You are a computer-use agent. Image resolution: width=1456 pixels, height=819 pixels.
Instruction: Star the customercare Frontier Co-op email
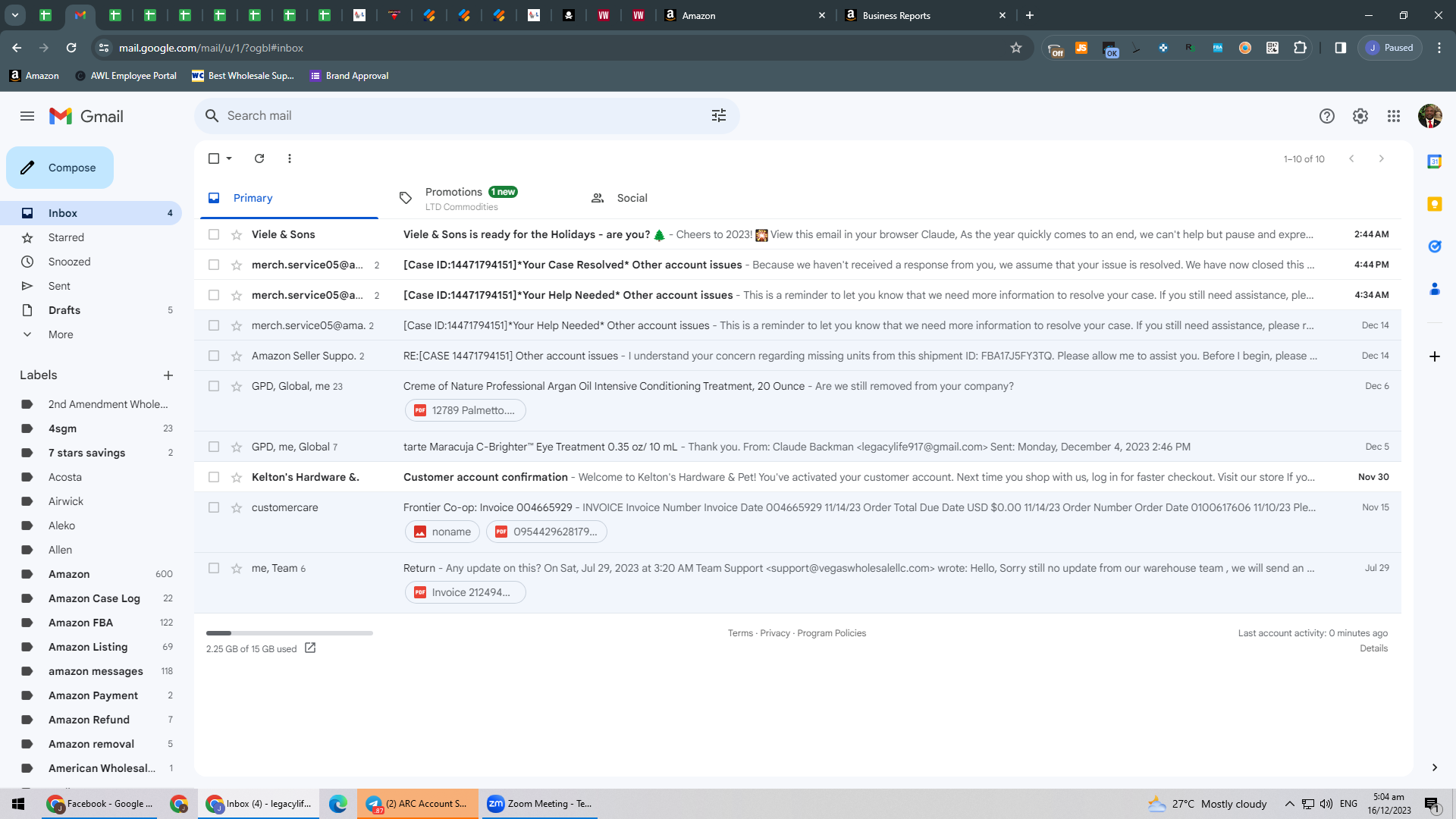pos(237,507)
